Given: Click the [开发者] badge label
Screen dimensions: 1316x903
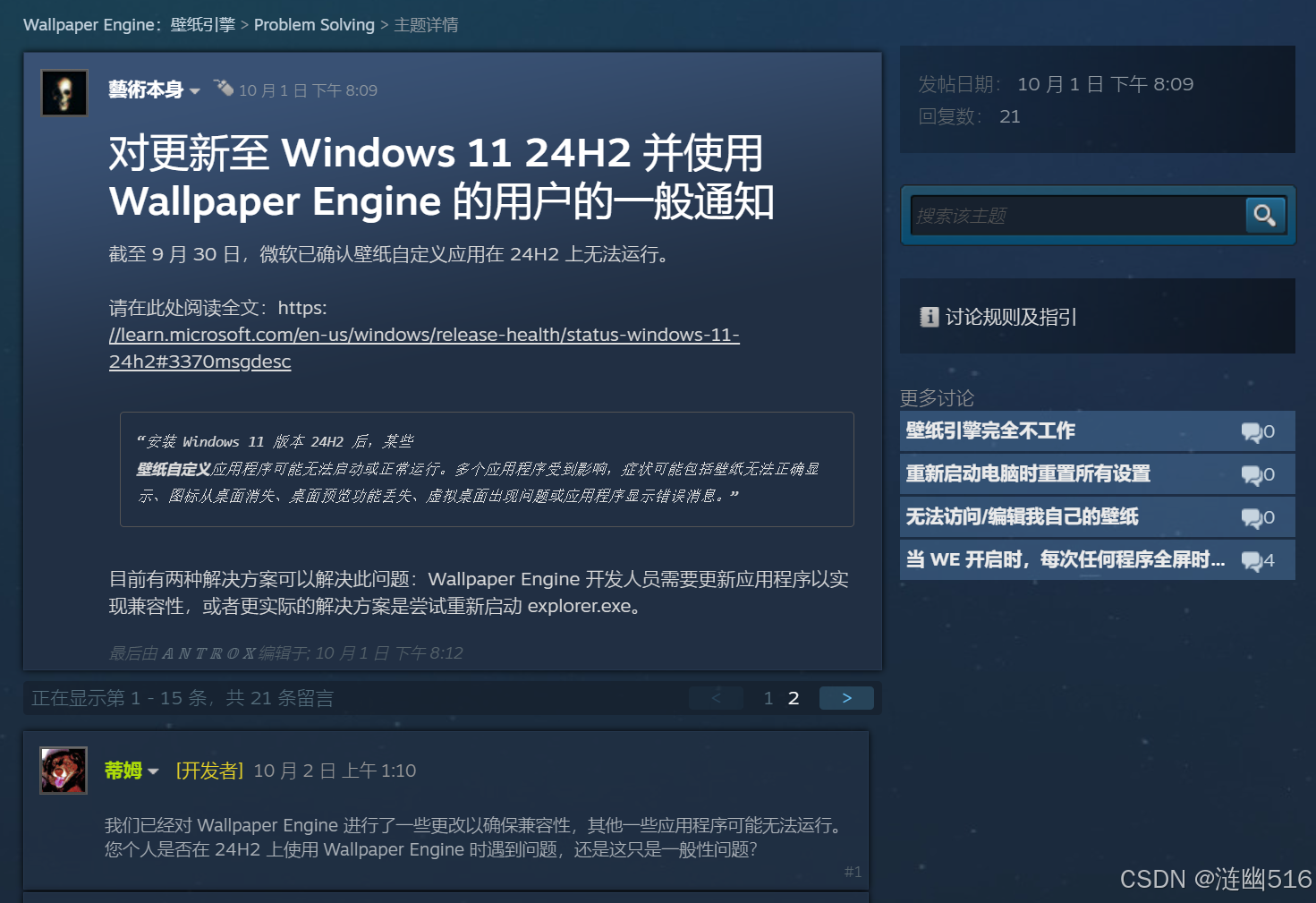Looking at the screenshot, I should click(210, 771).
